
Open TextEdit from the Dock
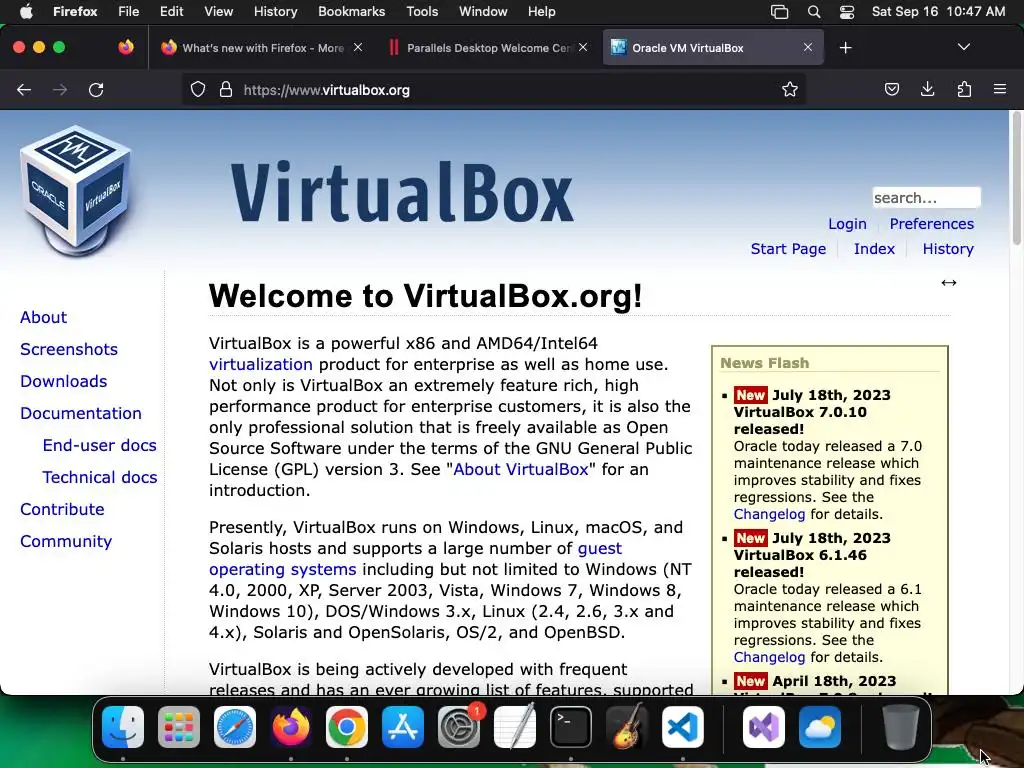tap(515, 727)
